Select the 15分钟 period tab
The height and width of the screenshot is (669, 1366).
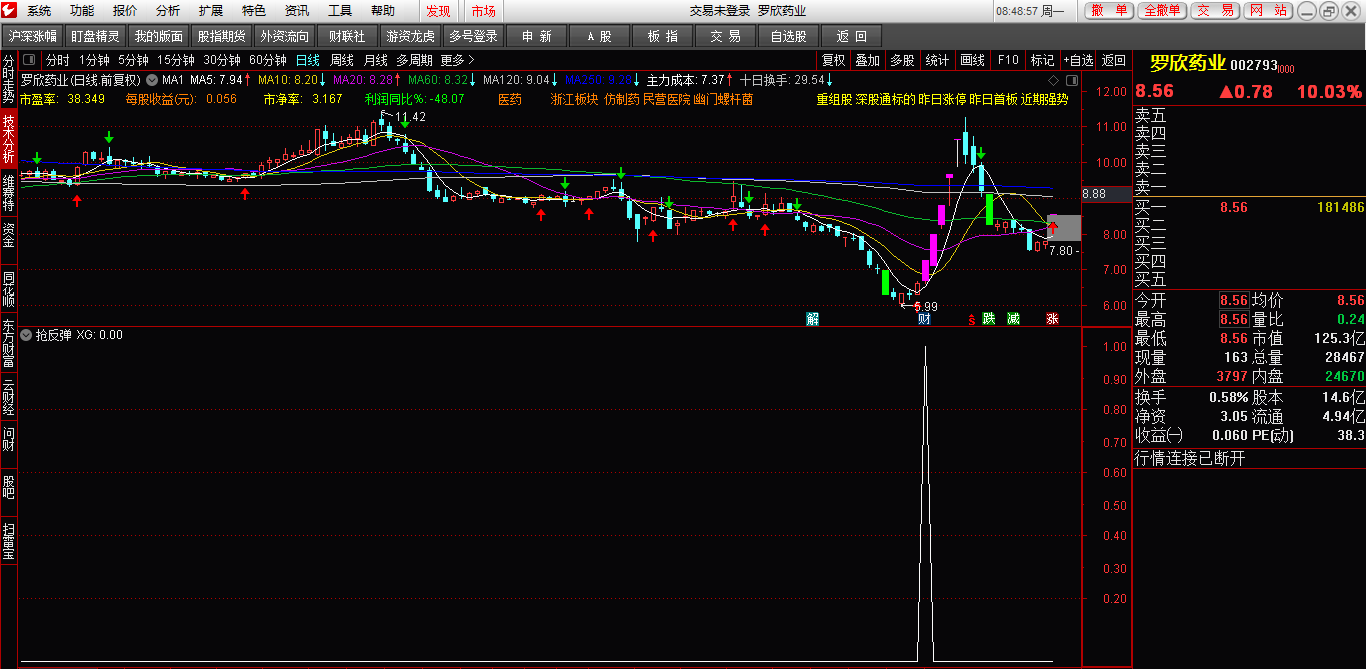(176, 60)
